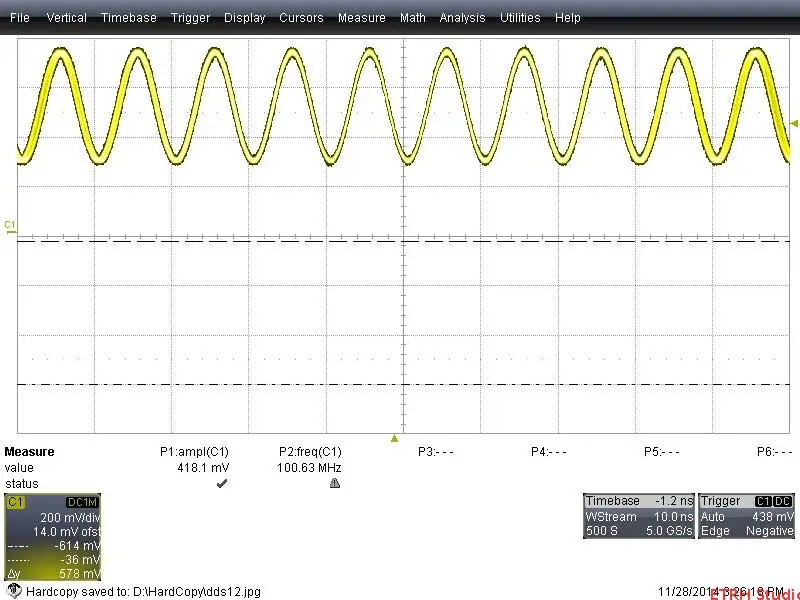Open the Vertical menu
The width and height of the screenshot is (800, 600).
[x=66, y=17]
